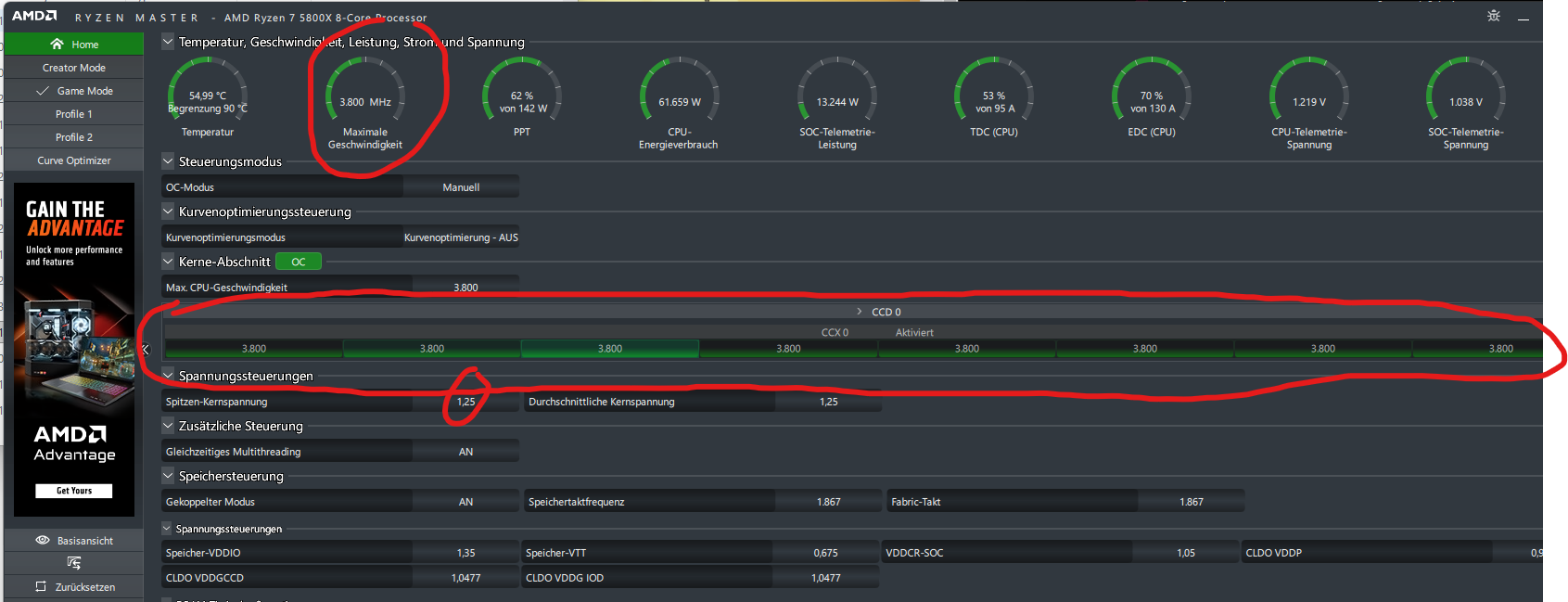Click the CCX 0 label

pos(835,332)
